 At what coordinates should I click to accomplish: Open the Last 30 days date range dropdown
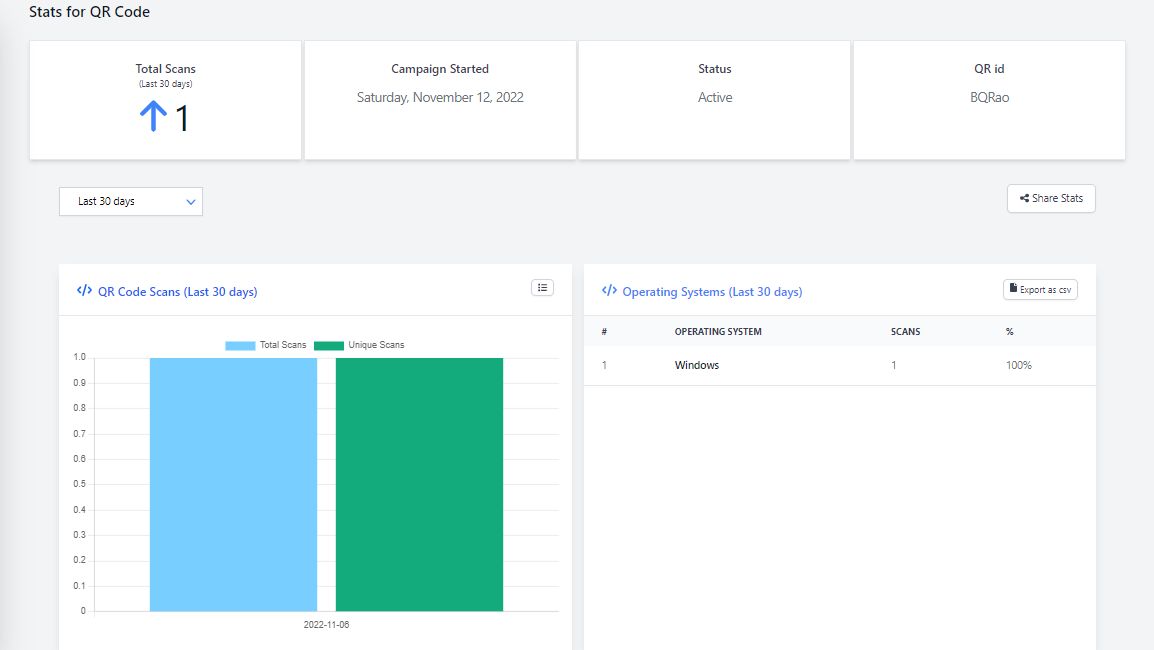click(130, 202)
